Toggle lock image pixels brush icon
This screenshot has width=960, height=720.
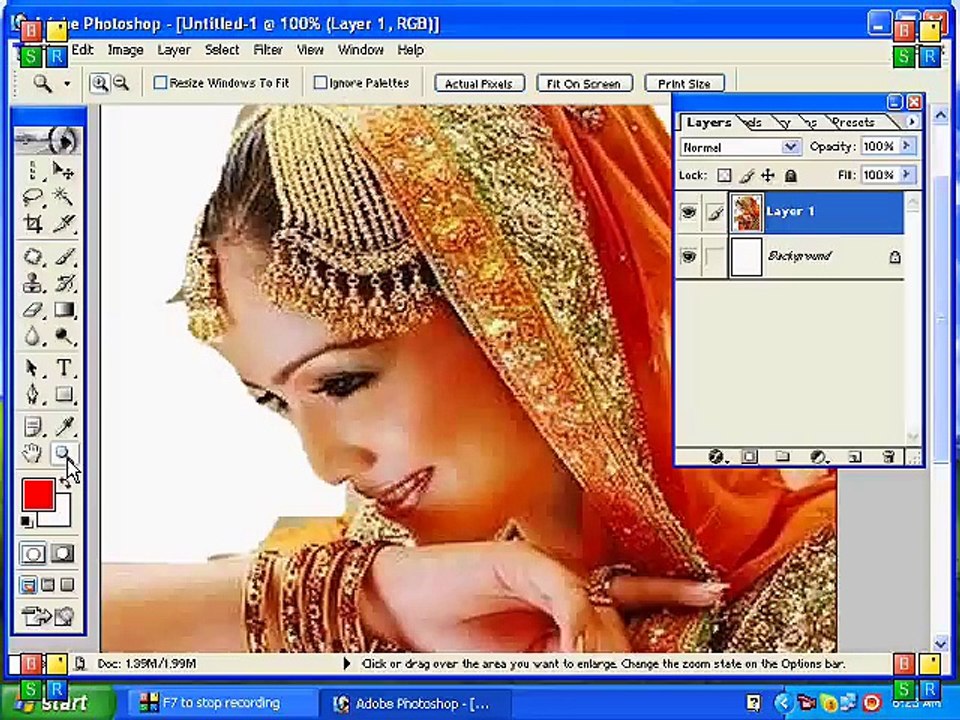(746, 176)
